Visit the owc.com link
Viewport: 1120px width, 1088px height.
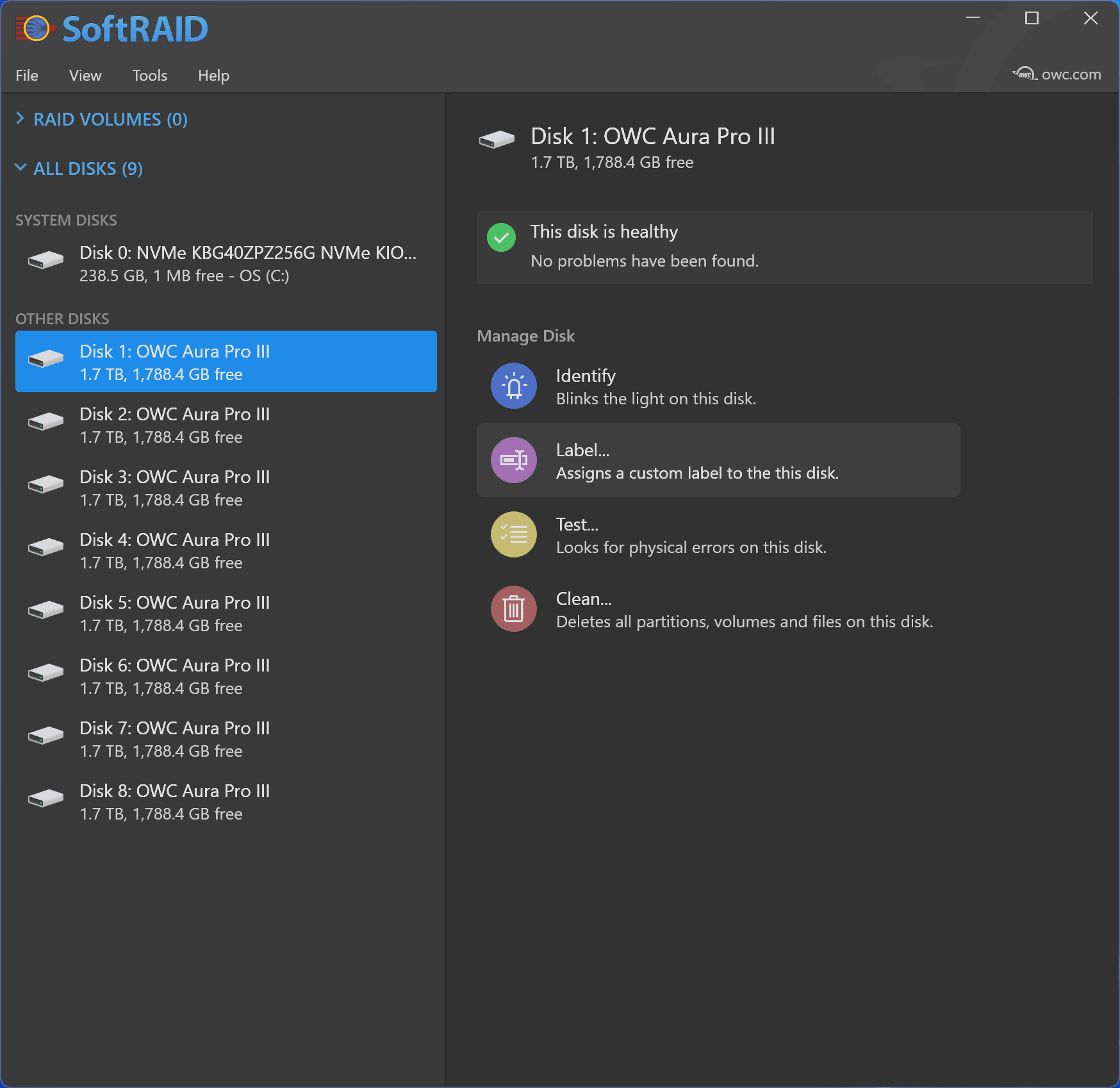pos(1057,74)
